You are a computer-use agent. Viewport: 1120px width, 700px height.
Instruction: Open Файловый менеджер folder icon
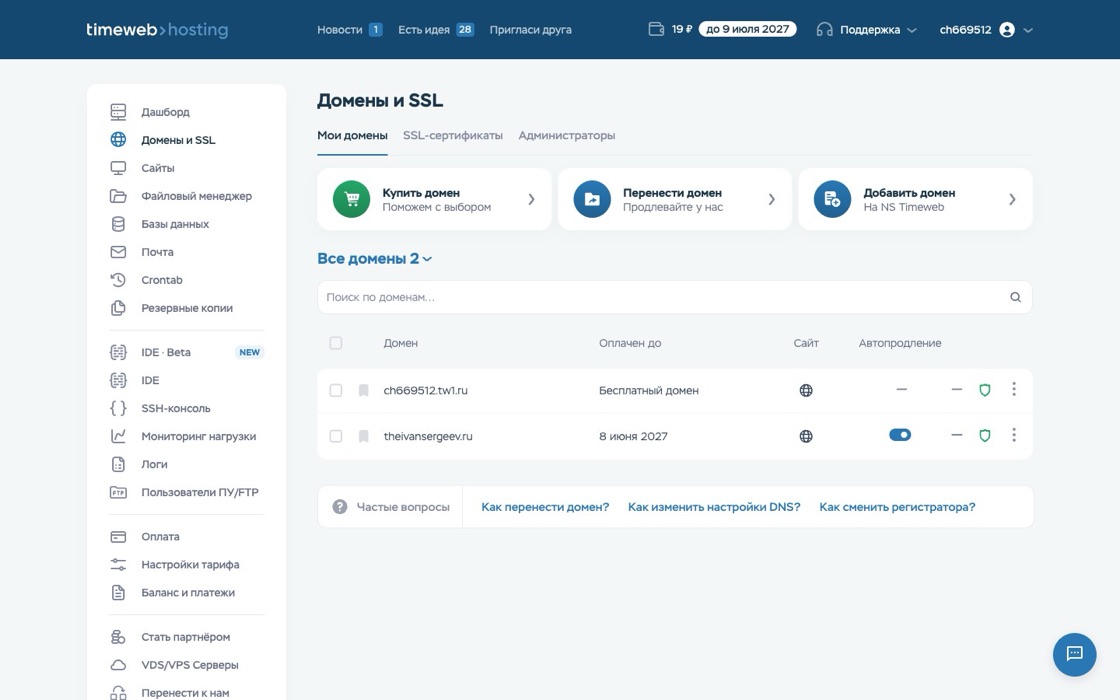click(118, 196)
